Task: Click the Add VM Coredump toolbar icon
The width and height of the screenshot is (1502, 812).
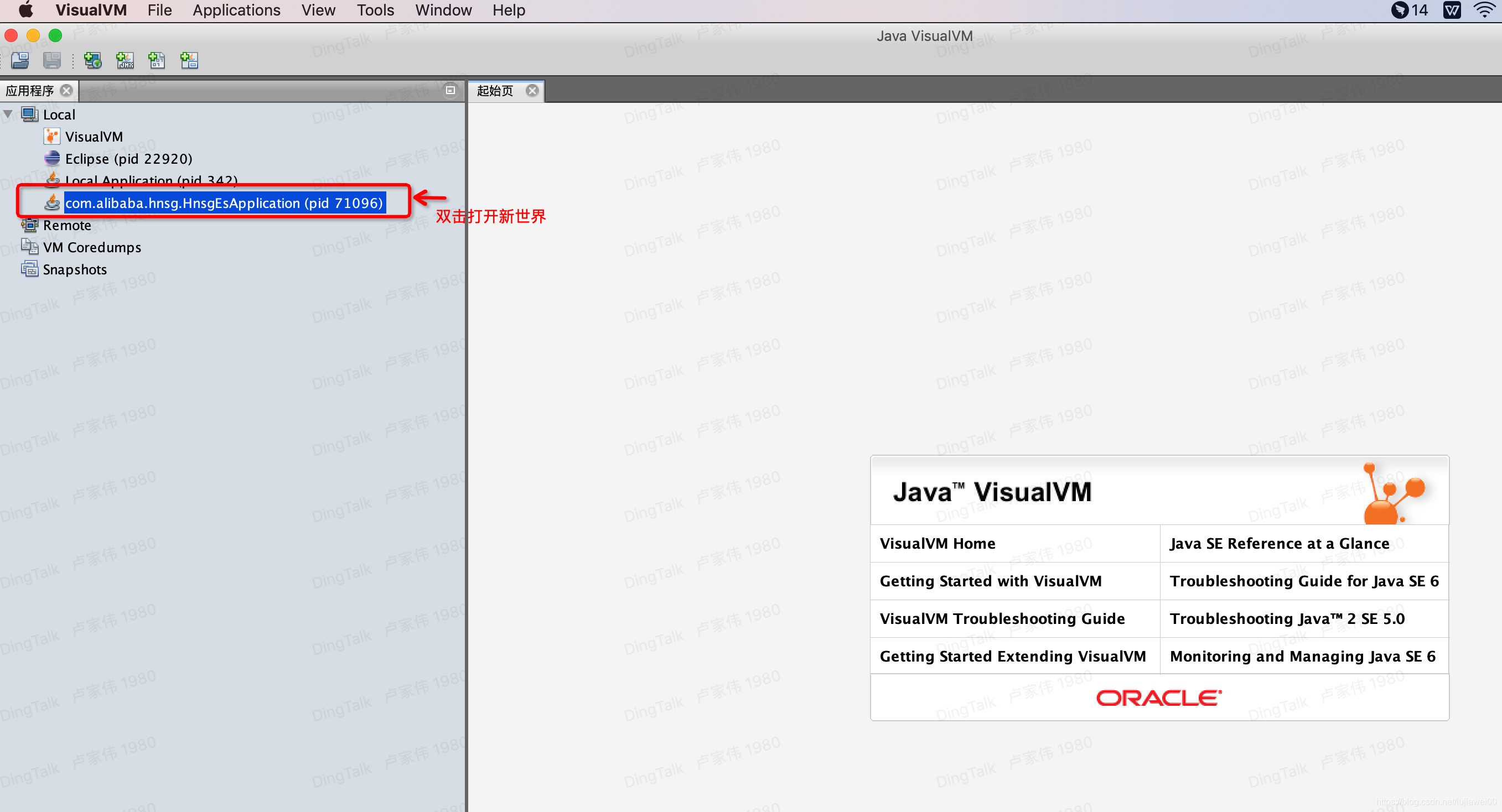Action: click(157, 60)
